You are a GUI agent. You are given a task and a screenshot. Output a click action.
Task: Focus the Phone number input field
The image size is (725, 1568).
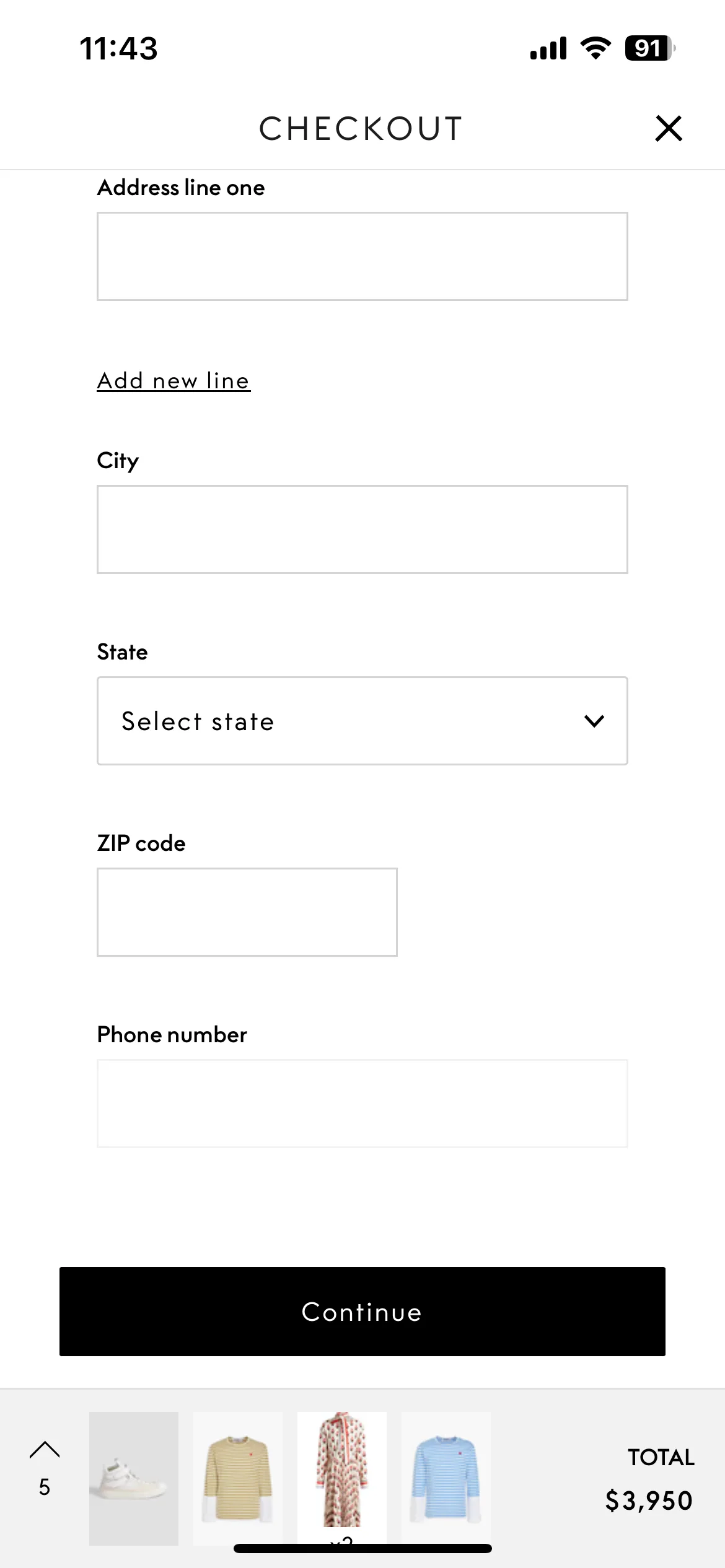pyautogui.click(x=362, y=1104)
